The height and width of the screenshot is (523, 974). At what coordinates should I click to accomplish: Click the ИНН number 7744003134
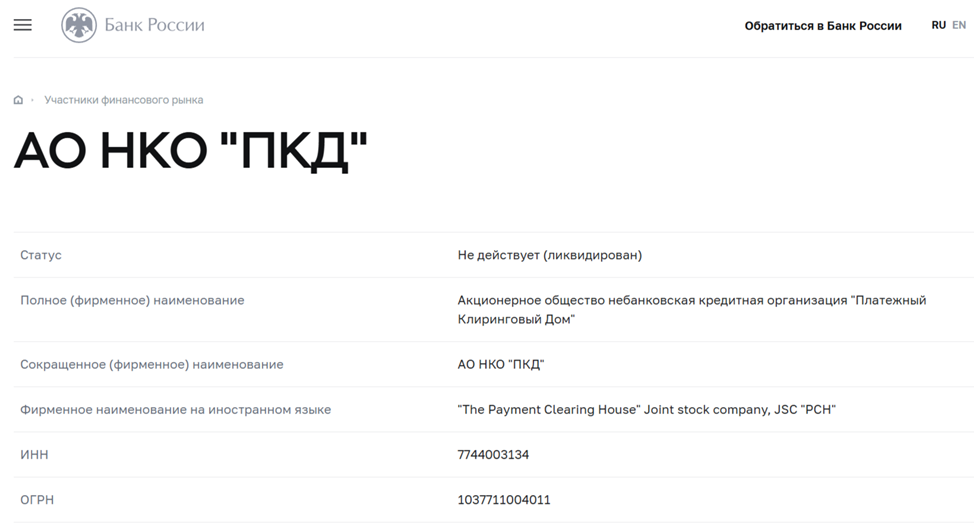click(493, 455)
